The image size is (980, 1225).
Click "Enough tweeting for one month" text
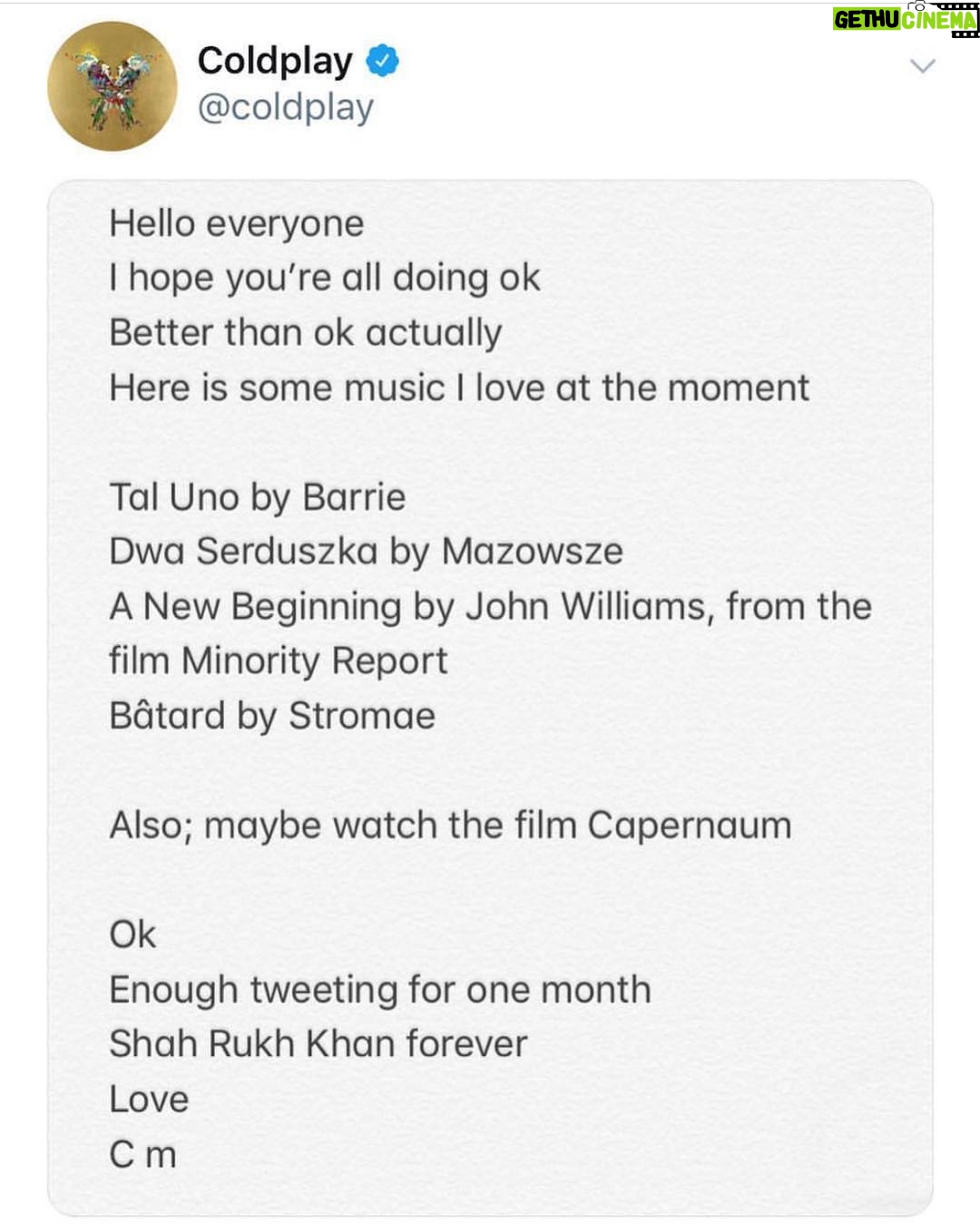(x=379, y=990)
